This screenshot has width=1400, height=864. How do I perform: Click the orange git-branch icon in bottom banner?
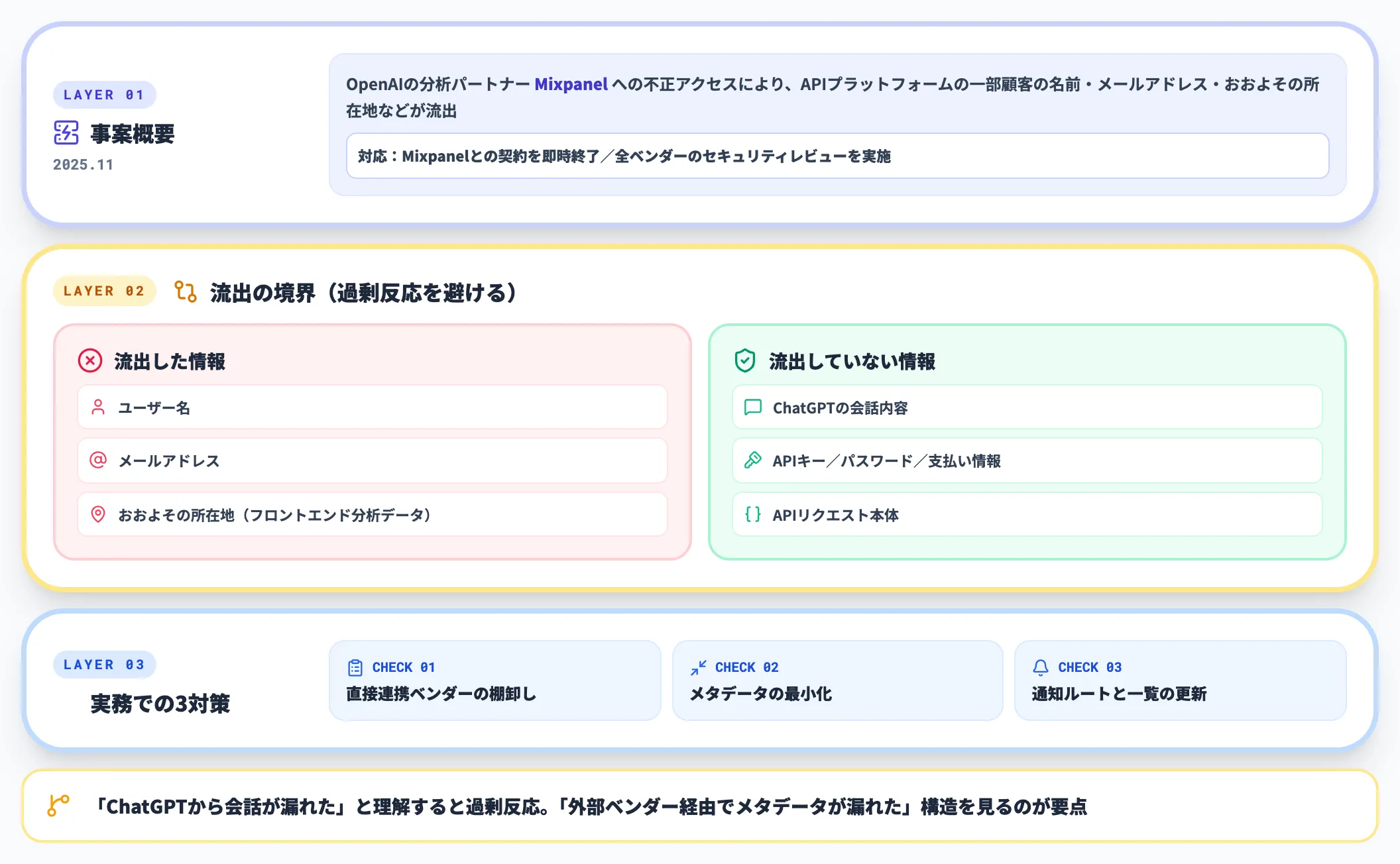[58, 806]
